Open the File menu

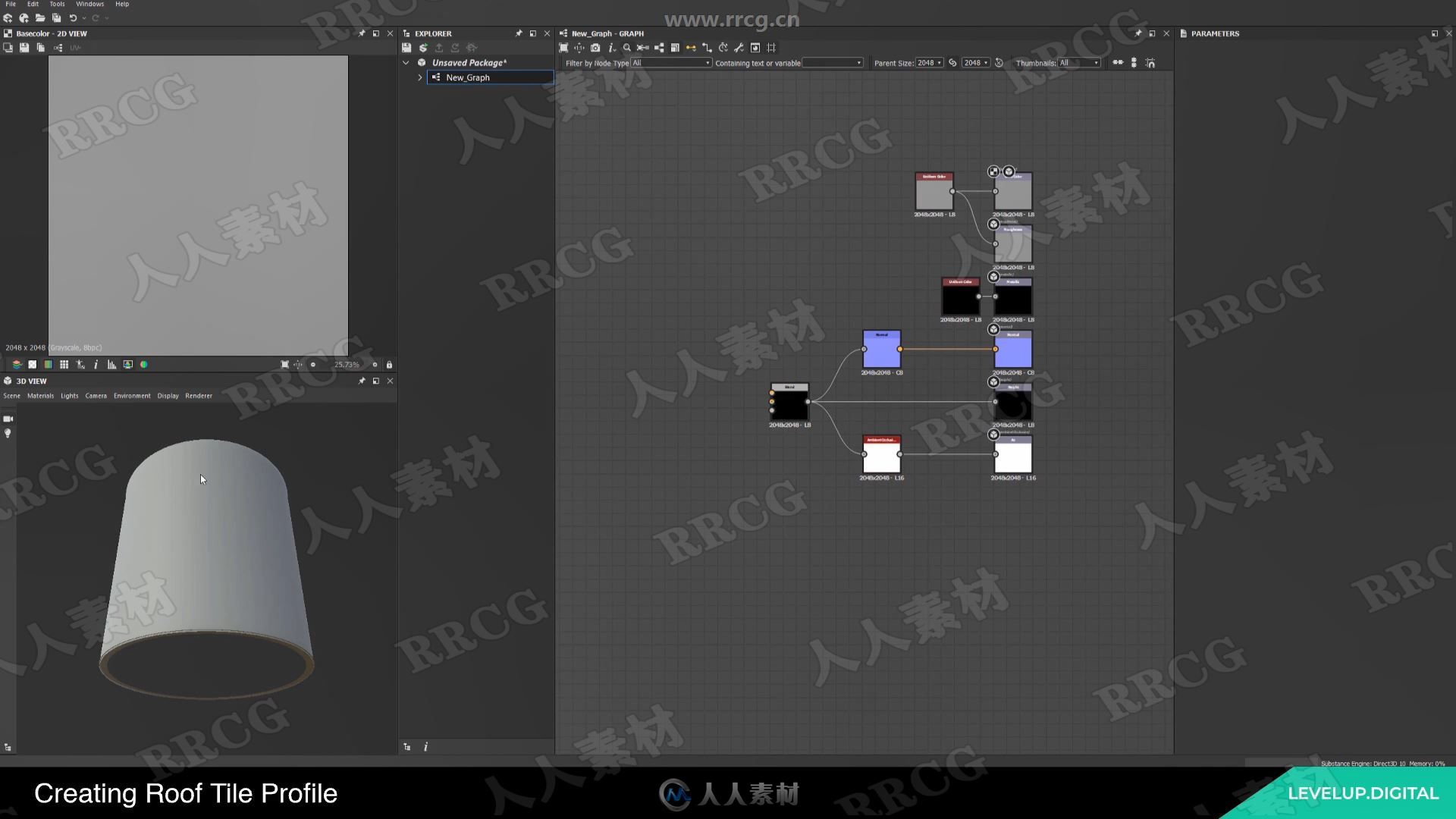click(11, 4)
